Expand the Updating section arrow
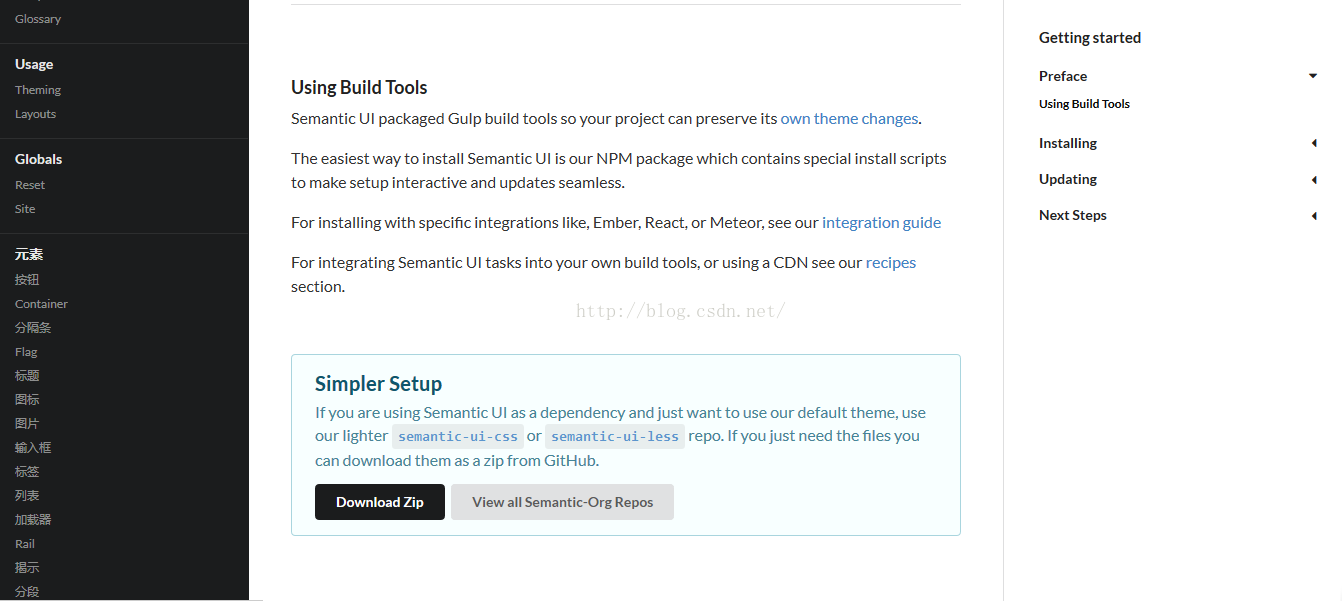1342x601 pixels. pos(1314,179)
